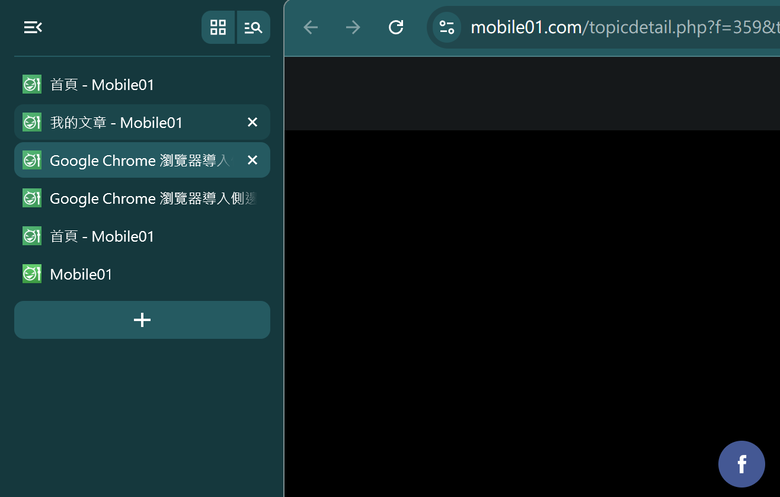This screenshot has width=780, height=497.
Task: Switch to first 首頁 - Mobile01 tab
Action: coord(142,85)
